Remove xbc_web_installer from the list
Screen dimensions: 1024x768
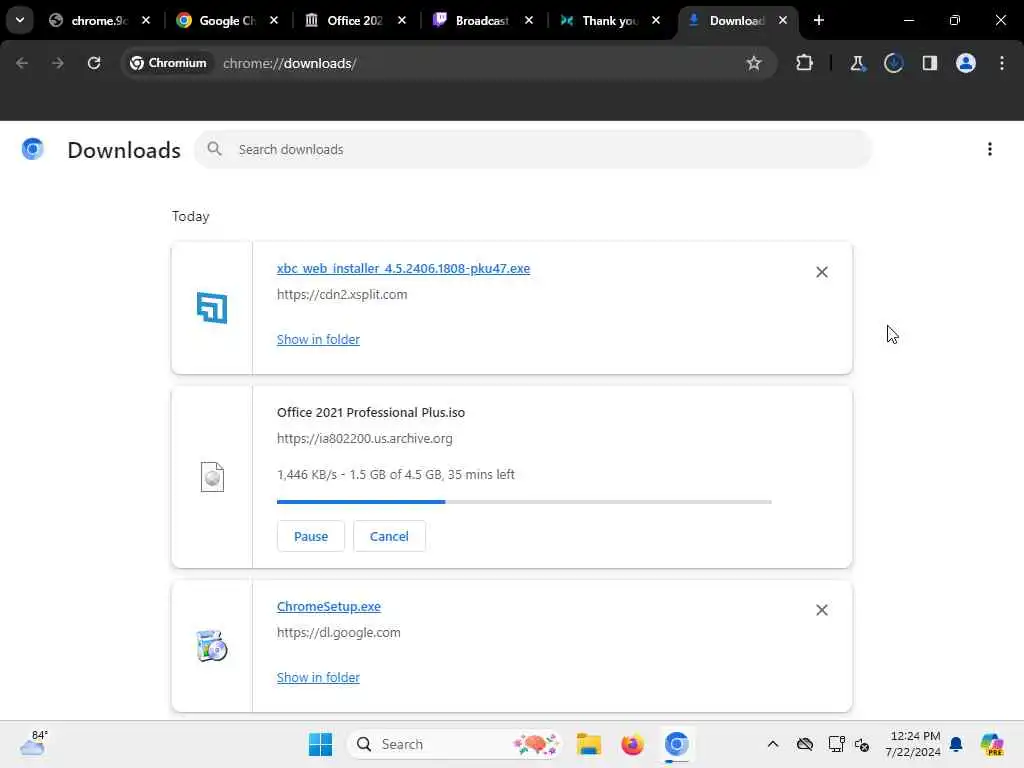[822, 272]
